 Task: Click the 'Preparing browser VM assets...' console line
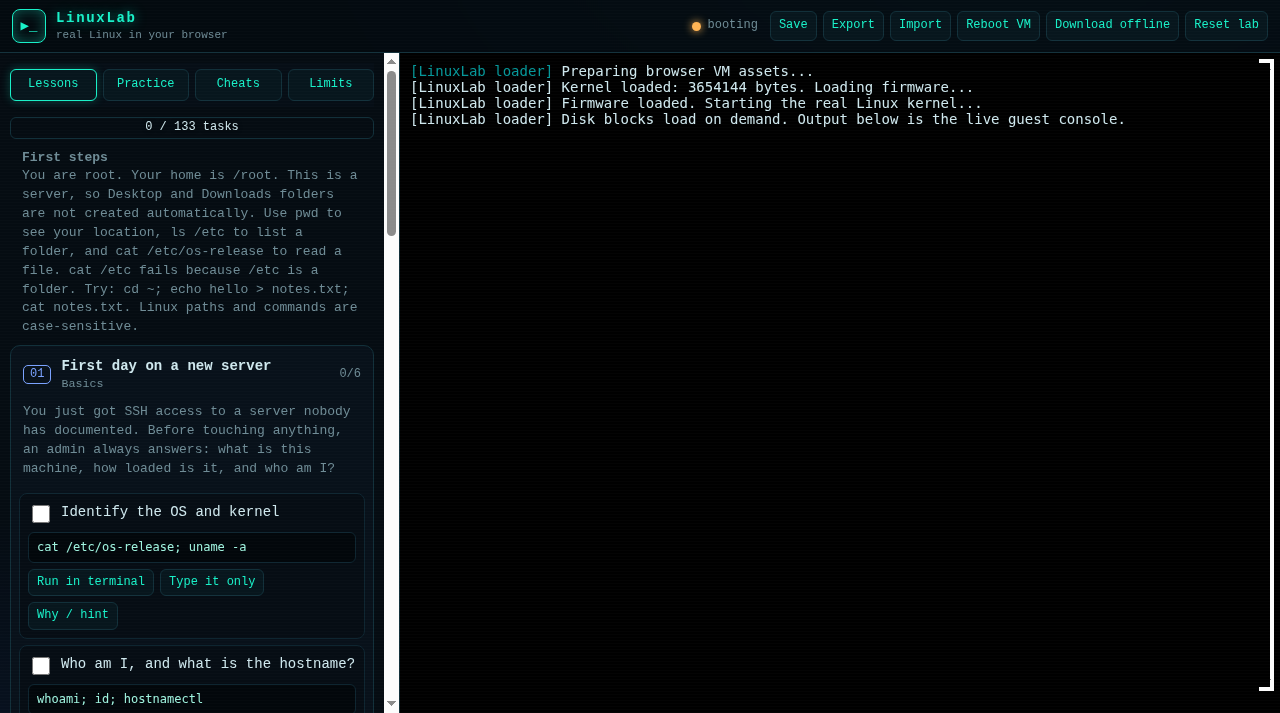[612, 72]
